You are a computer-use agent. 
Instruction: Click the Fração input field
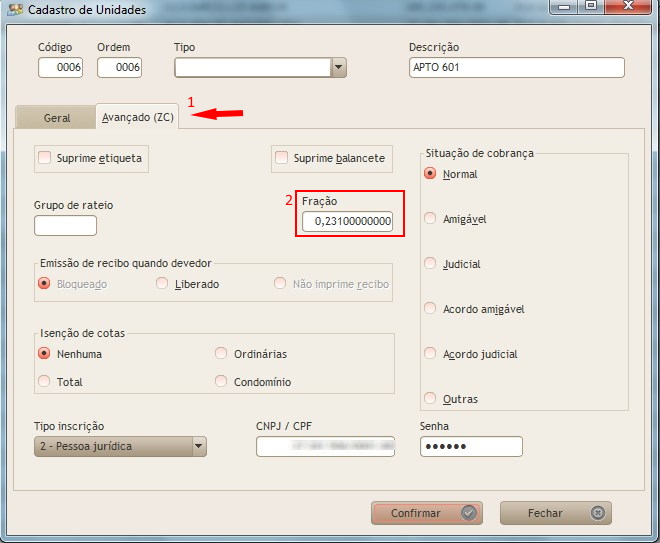pyautogui.click(x=347, y=221)
